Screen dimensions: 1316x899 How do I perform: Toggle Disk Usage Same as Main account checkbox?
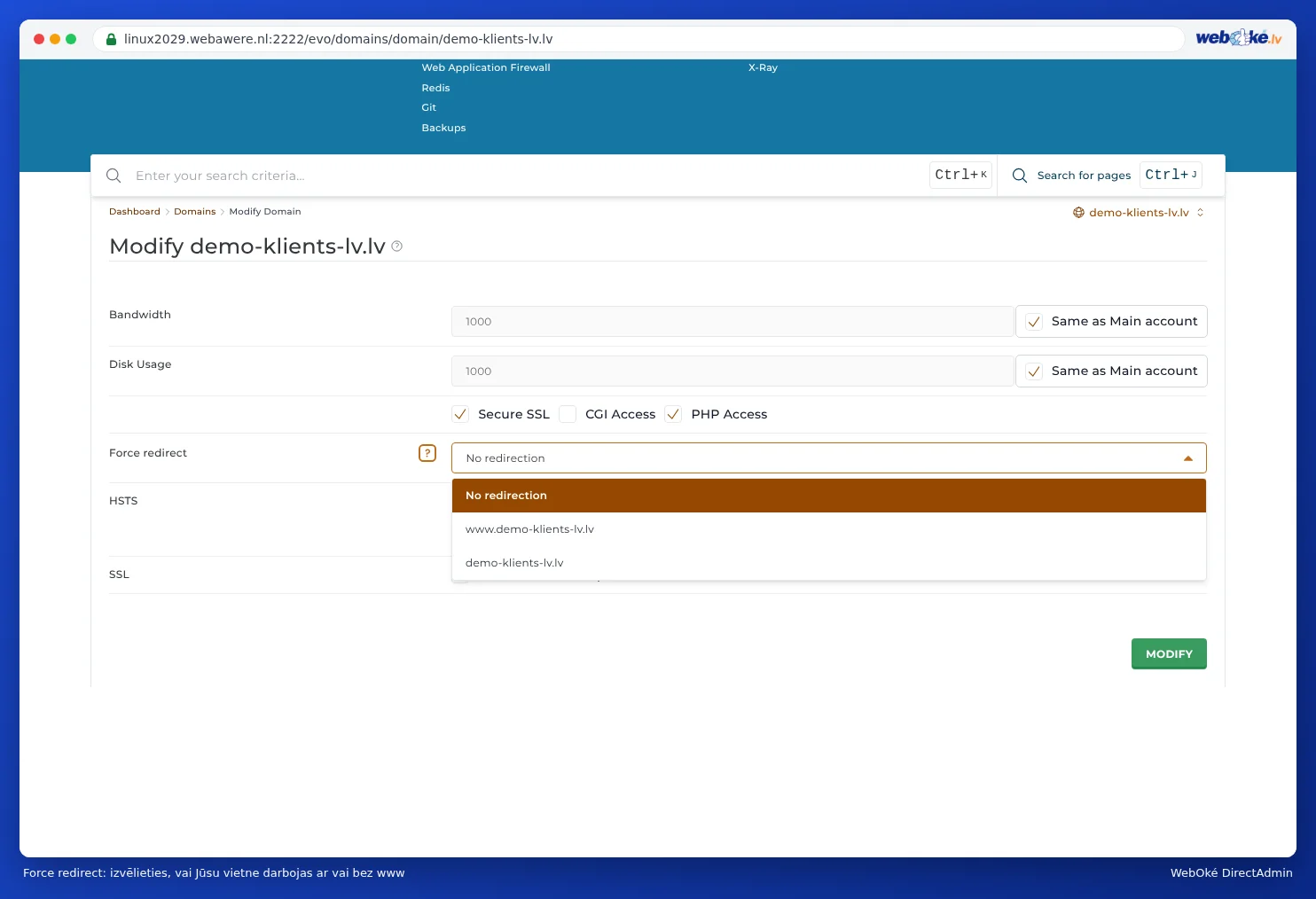[x=1034, y=371]
